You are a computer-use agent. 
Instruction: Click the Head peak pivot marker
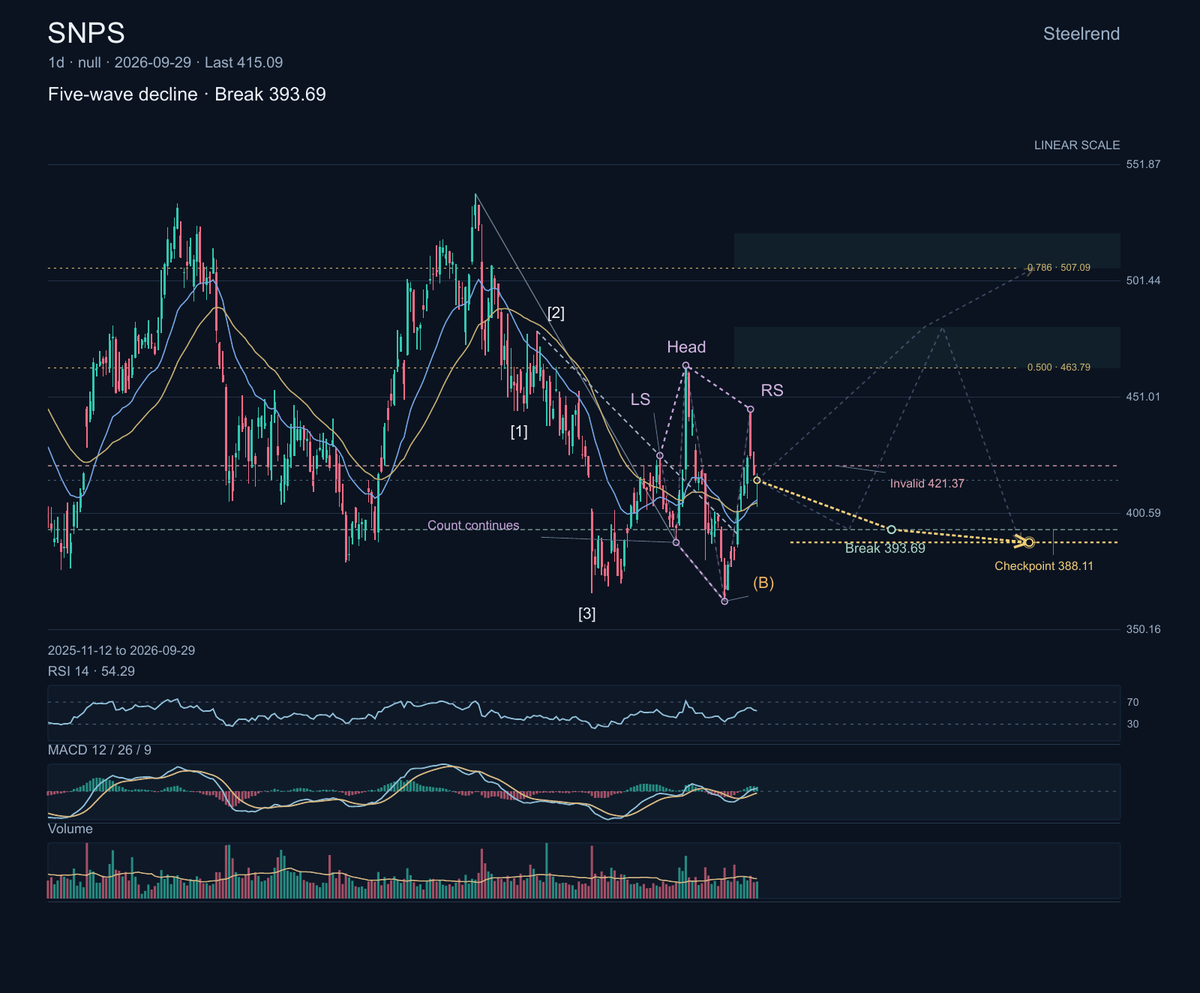click(686, 366)
